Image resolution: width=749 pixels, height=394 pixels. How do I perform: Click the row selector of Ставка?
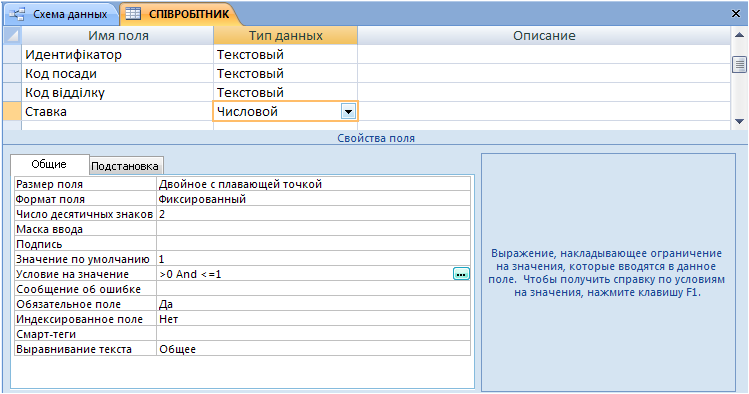click(12, 112)
